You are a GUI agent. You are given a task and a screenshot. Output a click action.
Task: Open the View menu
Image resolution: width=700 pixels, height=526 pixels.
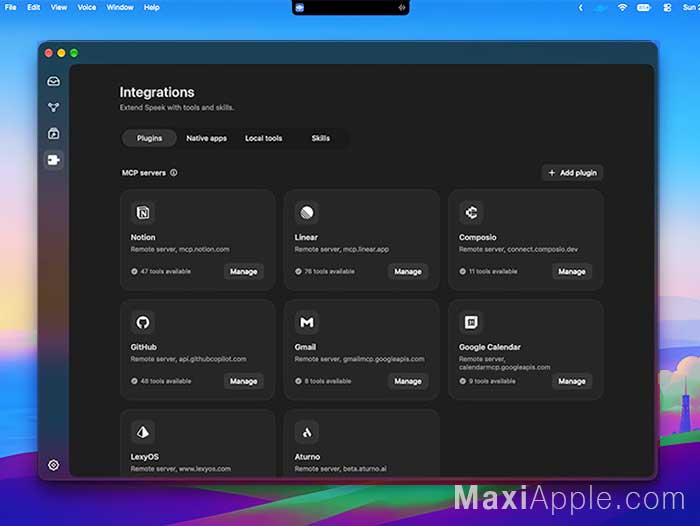tap(58, 7)
